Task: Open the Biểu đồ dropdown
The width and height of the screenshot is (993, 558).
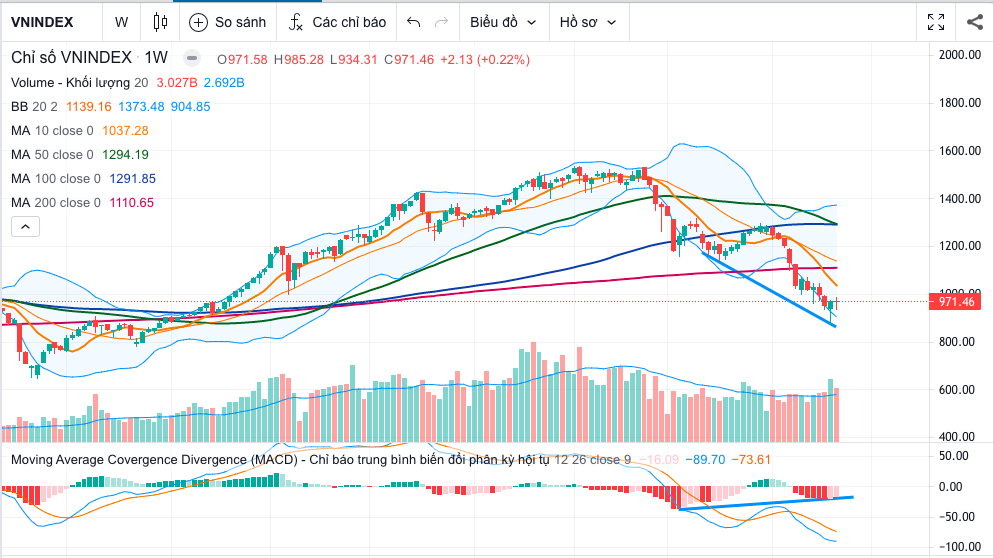Action: (x=503, y=22)
